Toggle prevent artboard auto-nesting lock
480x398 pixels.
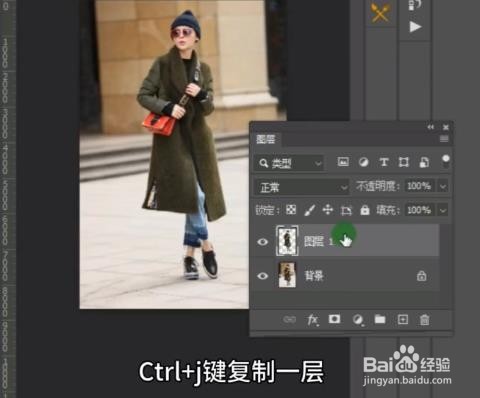[x=346, y=210]
